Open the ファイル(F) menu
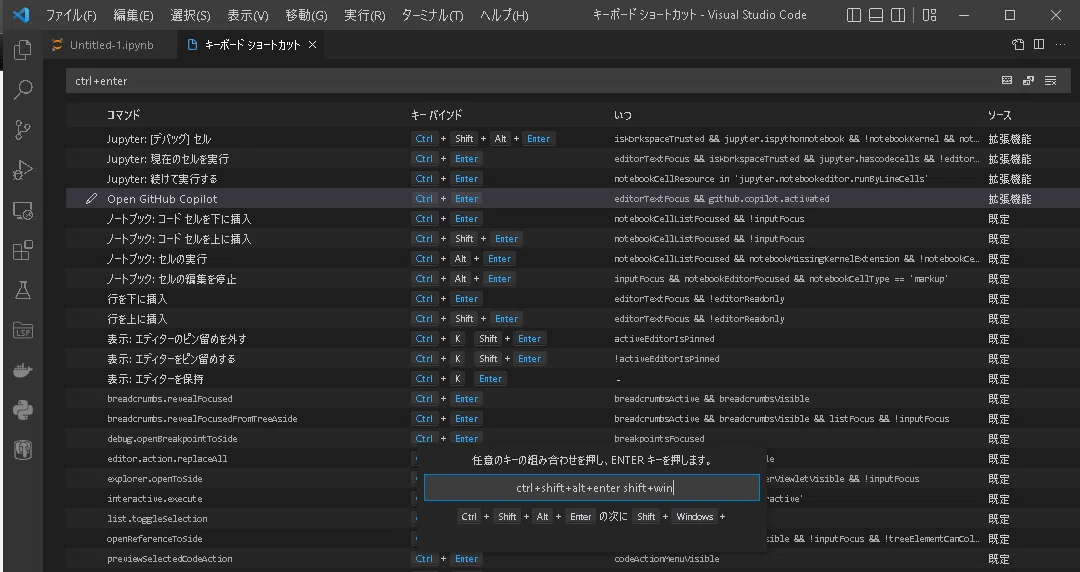Screen dimensions: 1080x572 point(71,15)
